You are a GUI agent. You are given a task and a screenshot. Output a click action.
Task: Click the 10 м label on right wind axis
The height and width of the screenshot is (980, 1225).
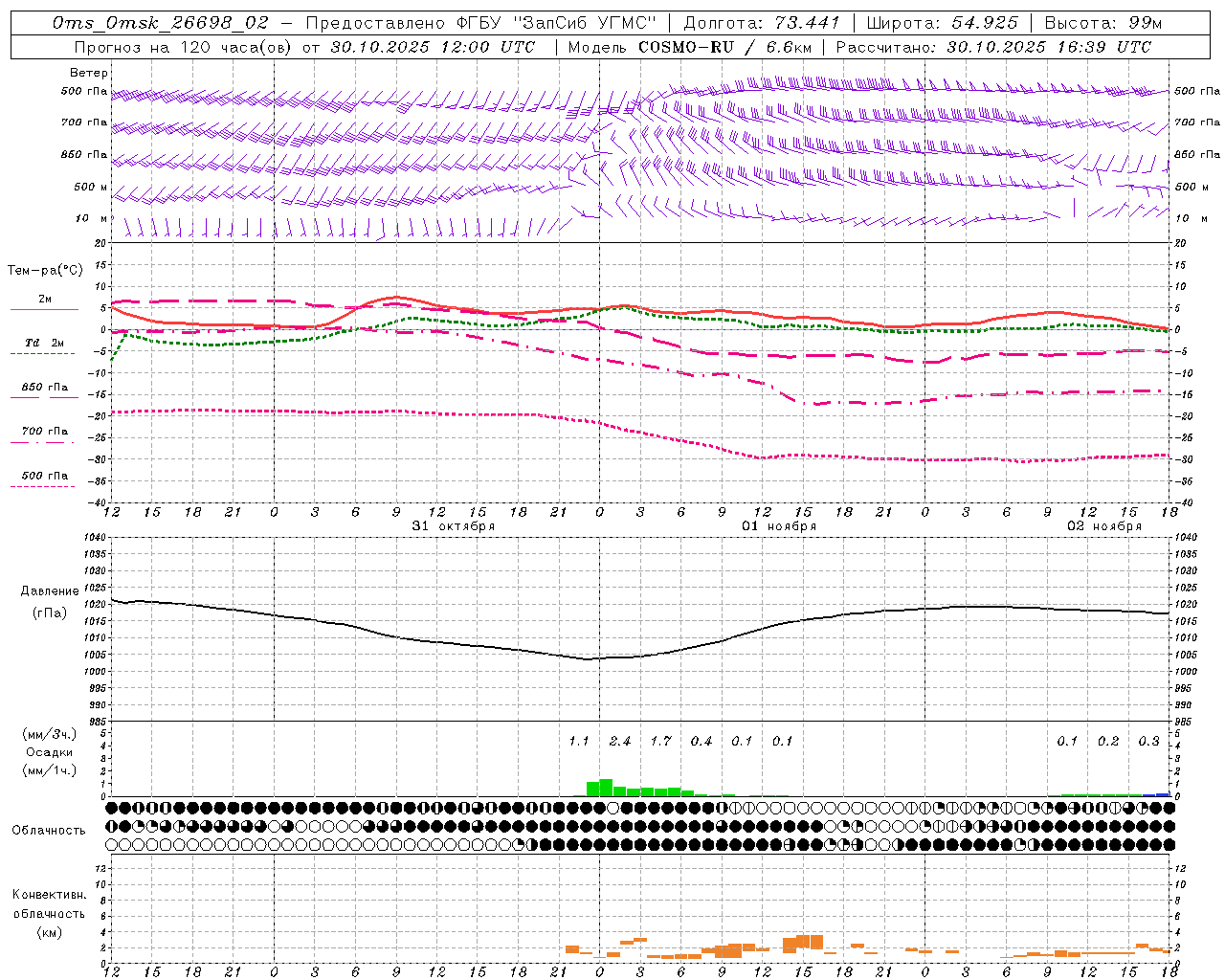pos(1192,218)
